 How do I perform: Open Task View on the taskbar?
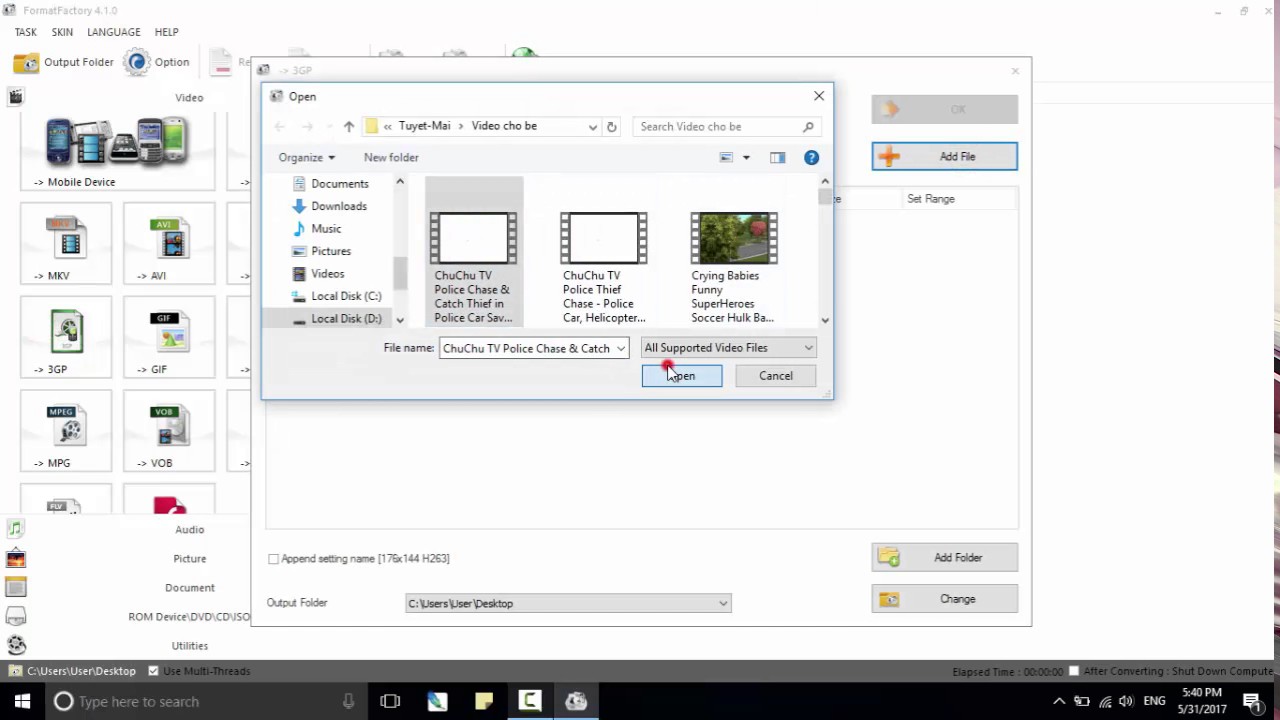390,701
